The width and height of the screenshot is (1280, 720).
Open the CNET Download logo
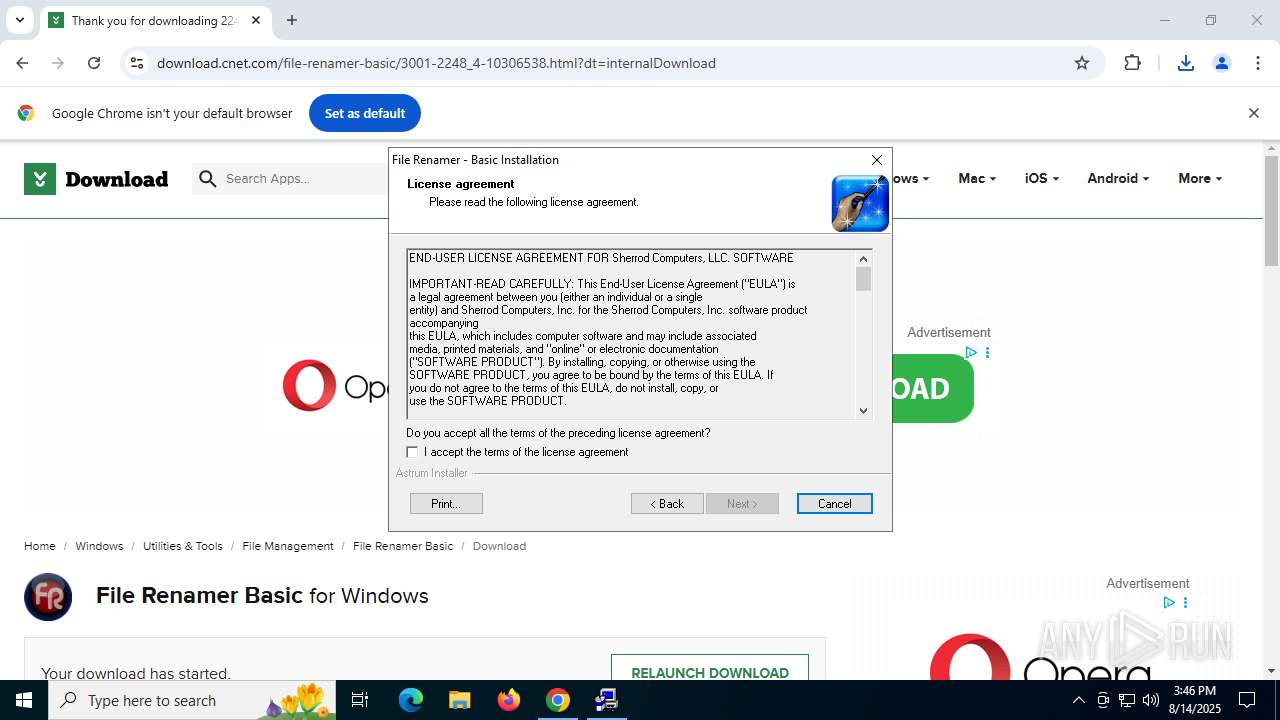click(96, 179)
